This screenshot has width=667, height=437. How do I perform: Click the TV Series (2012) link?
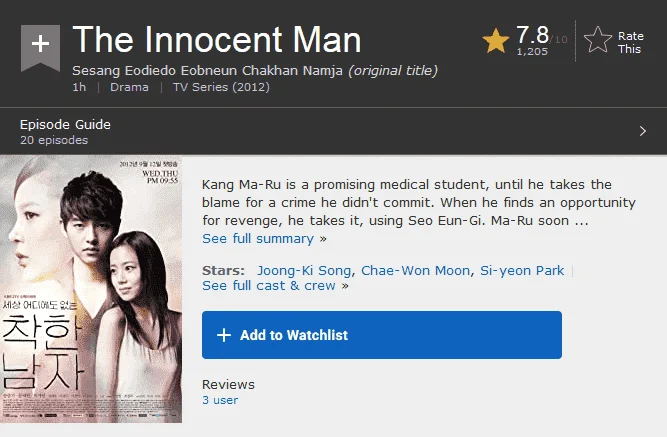point(221,87)
